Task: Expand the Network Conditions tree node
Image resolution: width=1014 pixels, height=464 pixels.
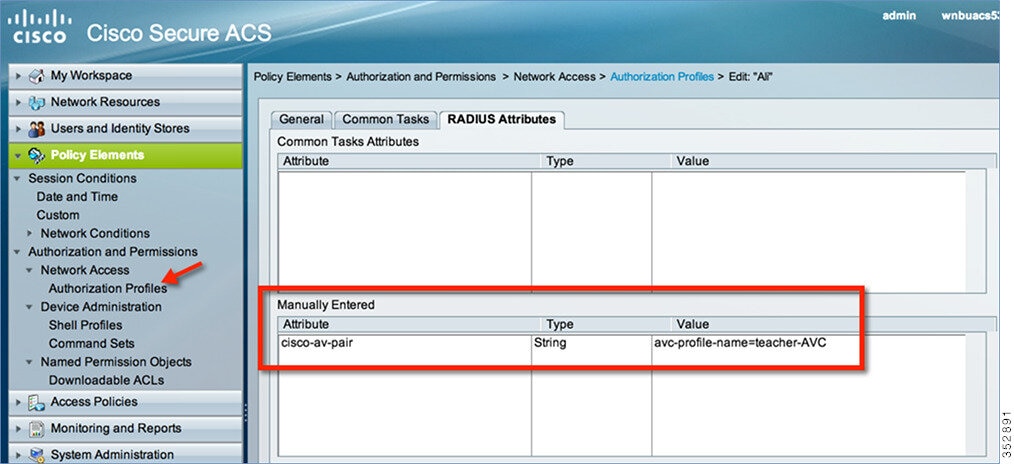Action: pos(29,233)
